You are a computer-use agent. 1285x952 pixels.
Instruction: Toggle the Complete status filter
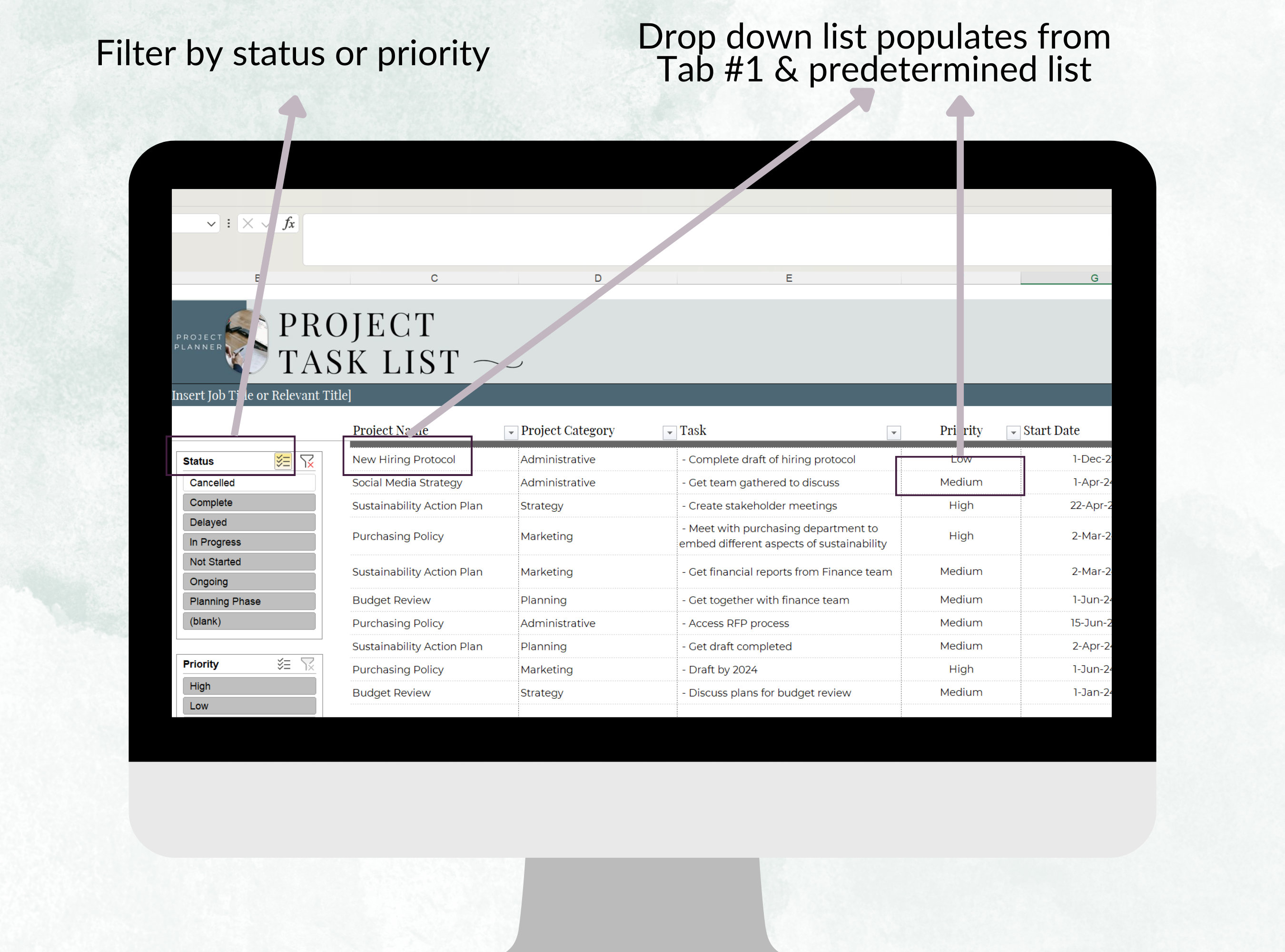coord(249,502)
